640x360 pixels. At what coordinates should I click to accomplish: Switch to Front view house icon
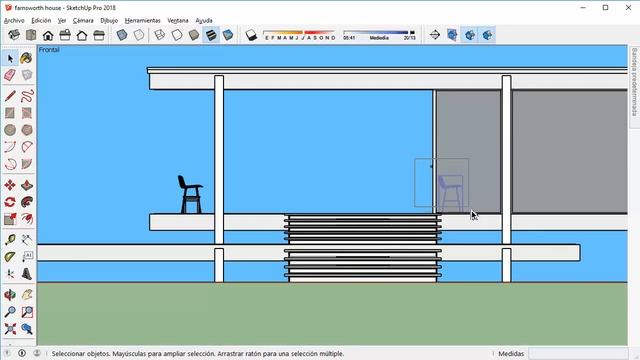(48, 35)
